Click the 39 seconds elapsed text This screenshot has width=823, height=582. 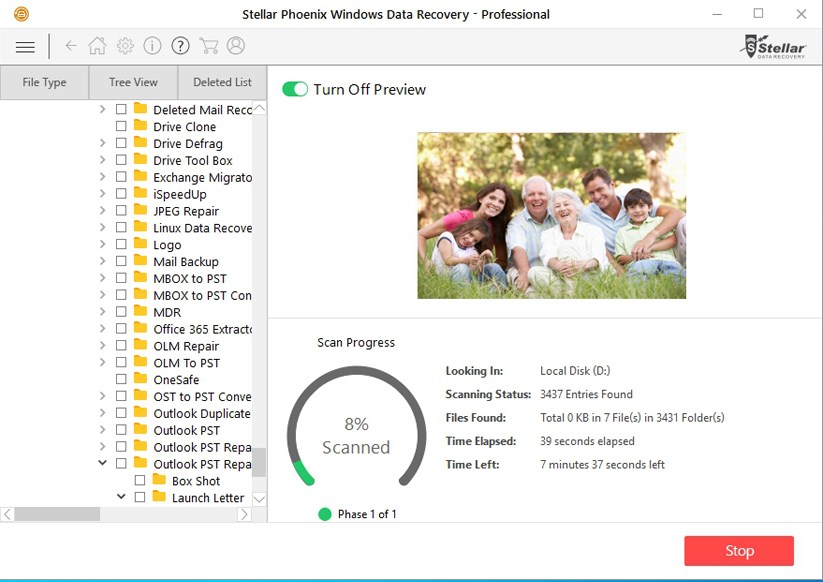coord(587,441)
